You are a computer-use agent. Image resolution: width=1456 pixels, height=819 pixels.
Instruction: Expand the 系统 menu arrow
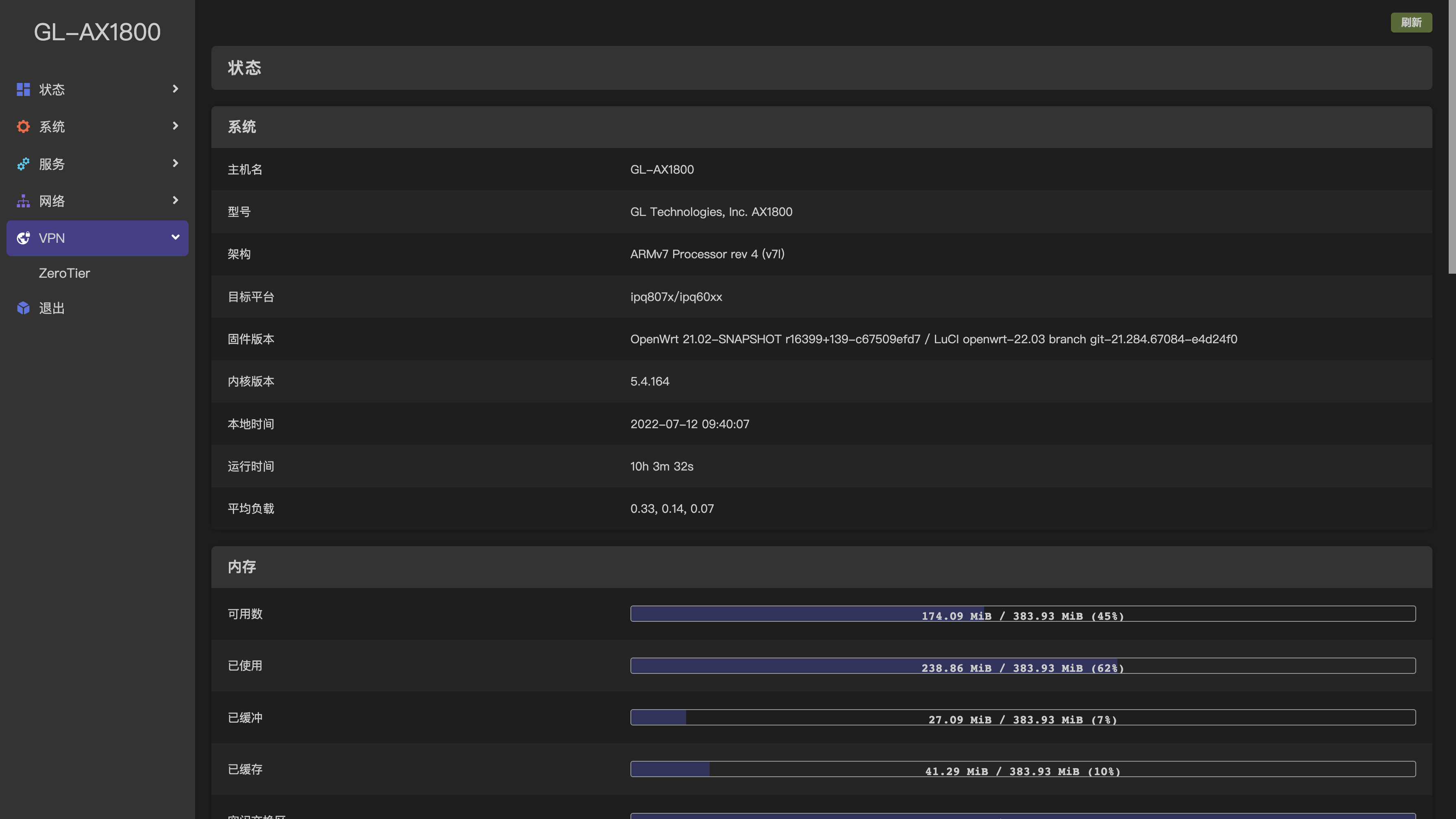pyautogui.click(x=175, y=126)
